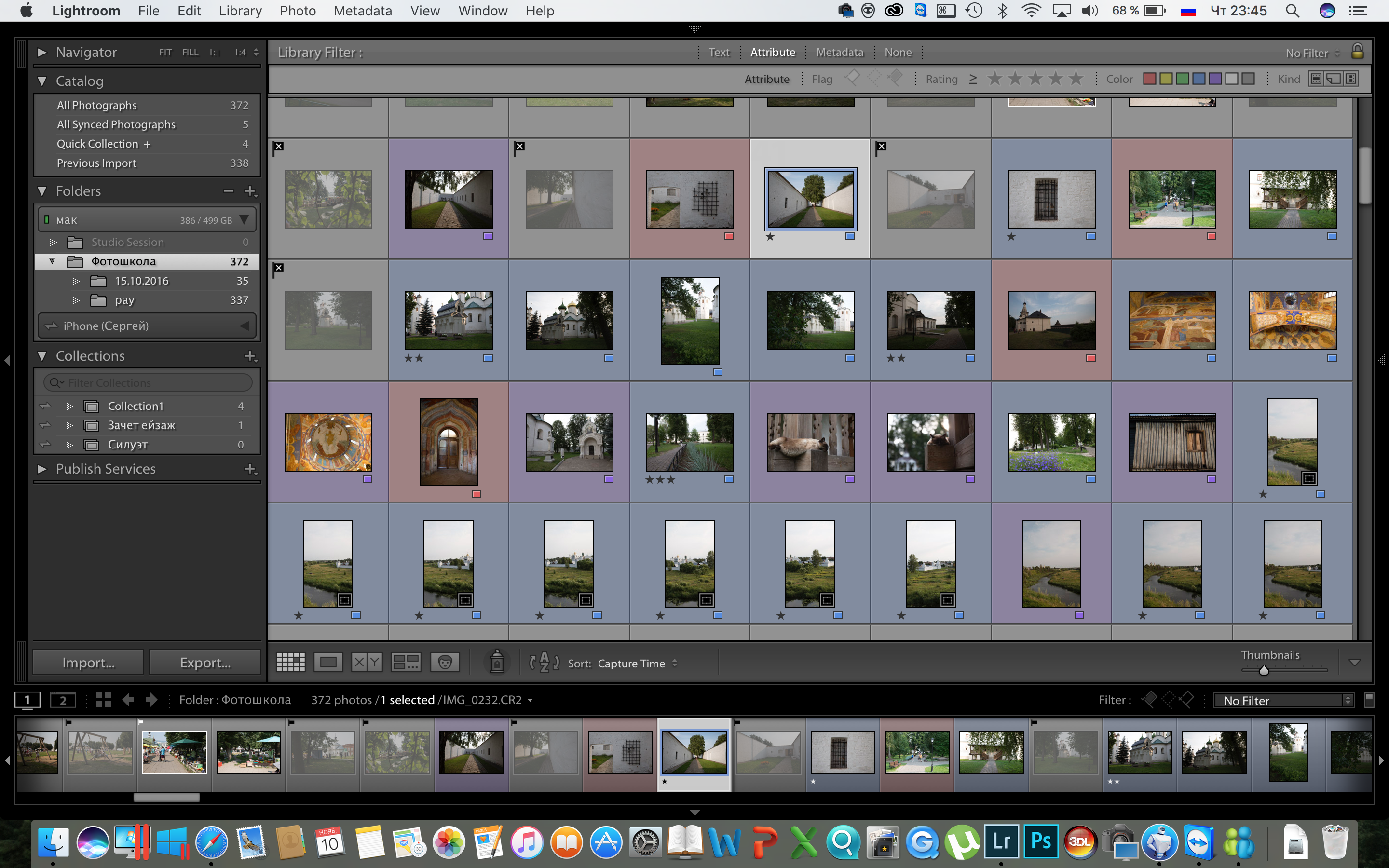Viewport: 1389px width, 868px height.
Task: Open Compare view XY icon
Action: pyautogui.click(x=367, y=663)
